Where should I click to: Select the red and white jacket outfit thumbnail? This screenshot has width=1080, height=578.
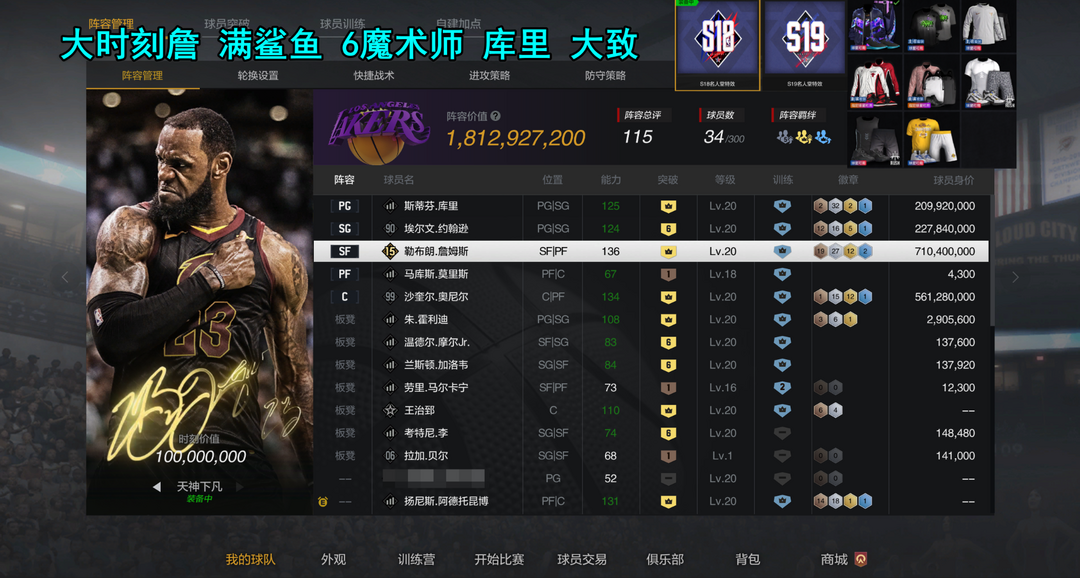[x=875, y=83]
